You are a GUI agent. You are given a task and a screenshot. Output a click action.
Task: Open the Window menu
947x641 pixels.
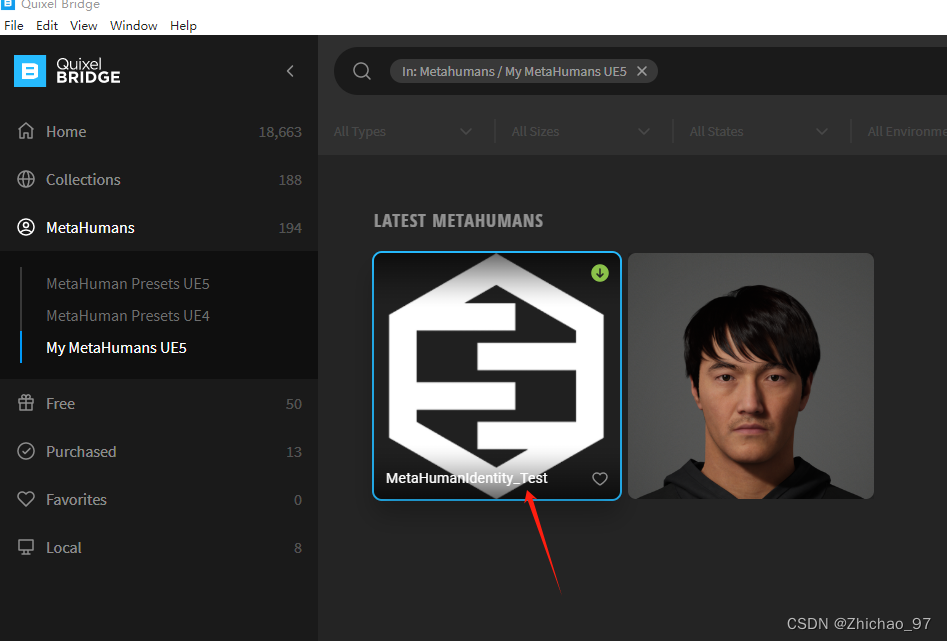click(x=133, y=25)
